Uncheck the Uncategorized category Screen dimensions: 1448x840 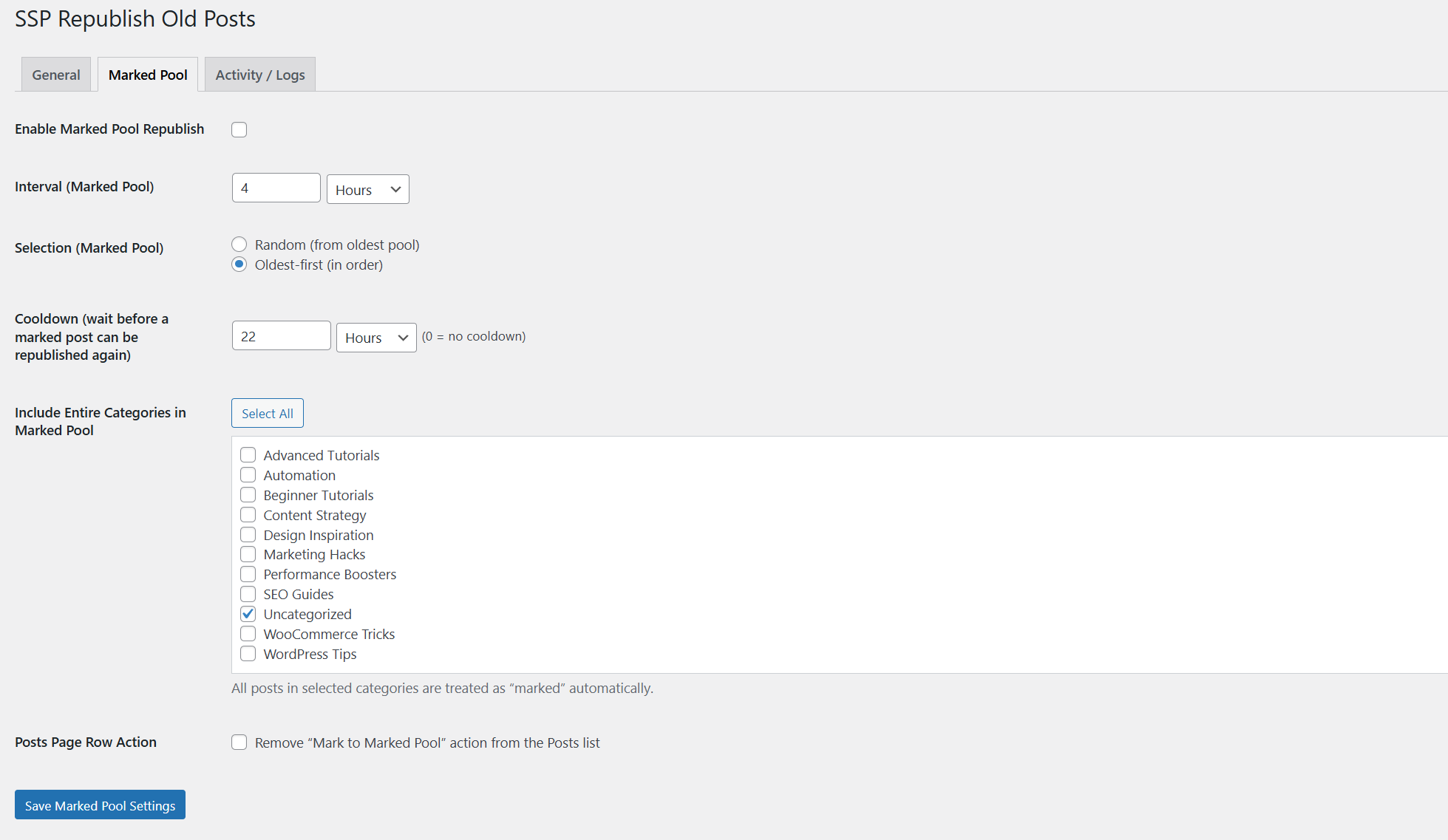tap(248, 614)
